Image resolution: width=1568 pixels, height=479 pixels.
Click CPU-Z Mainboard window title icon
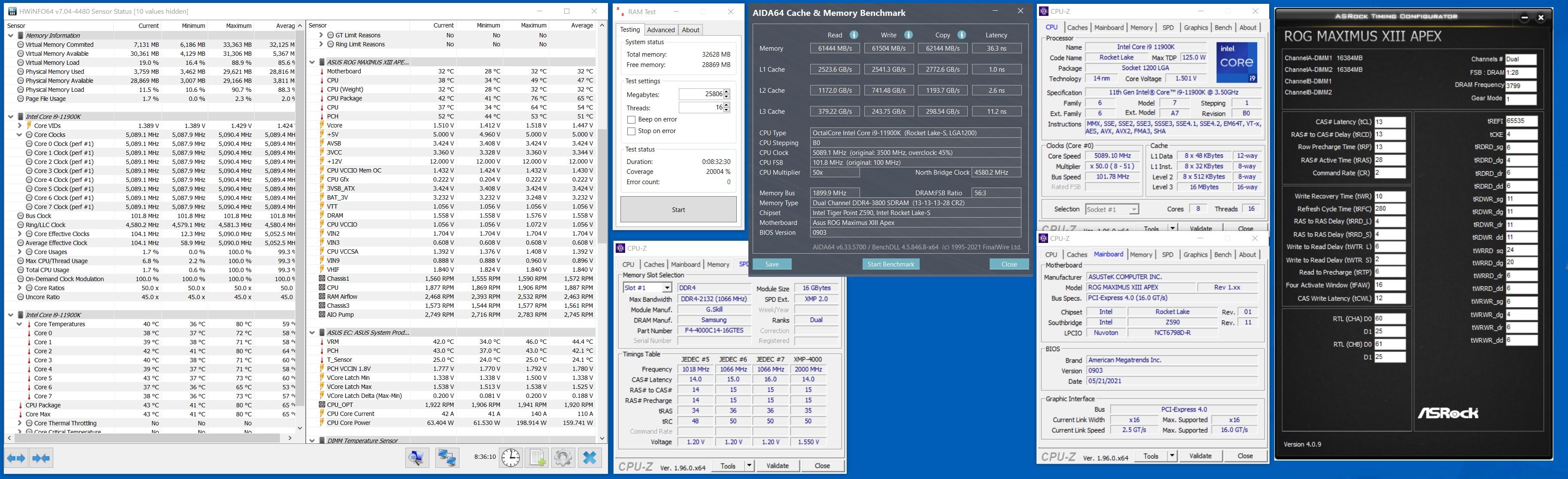click(x=1044, y=238)
